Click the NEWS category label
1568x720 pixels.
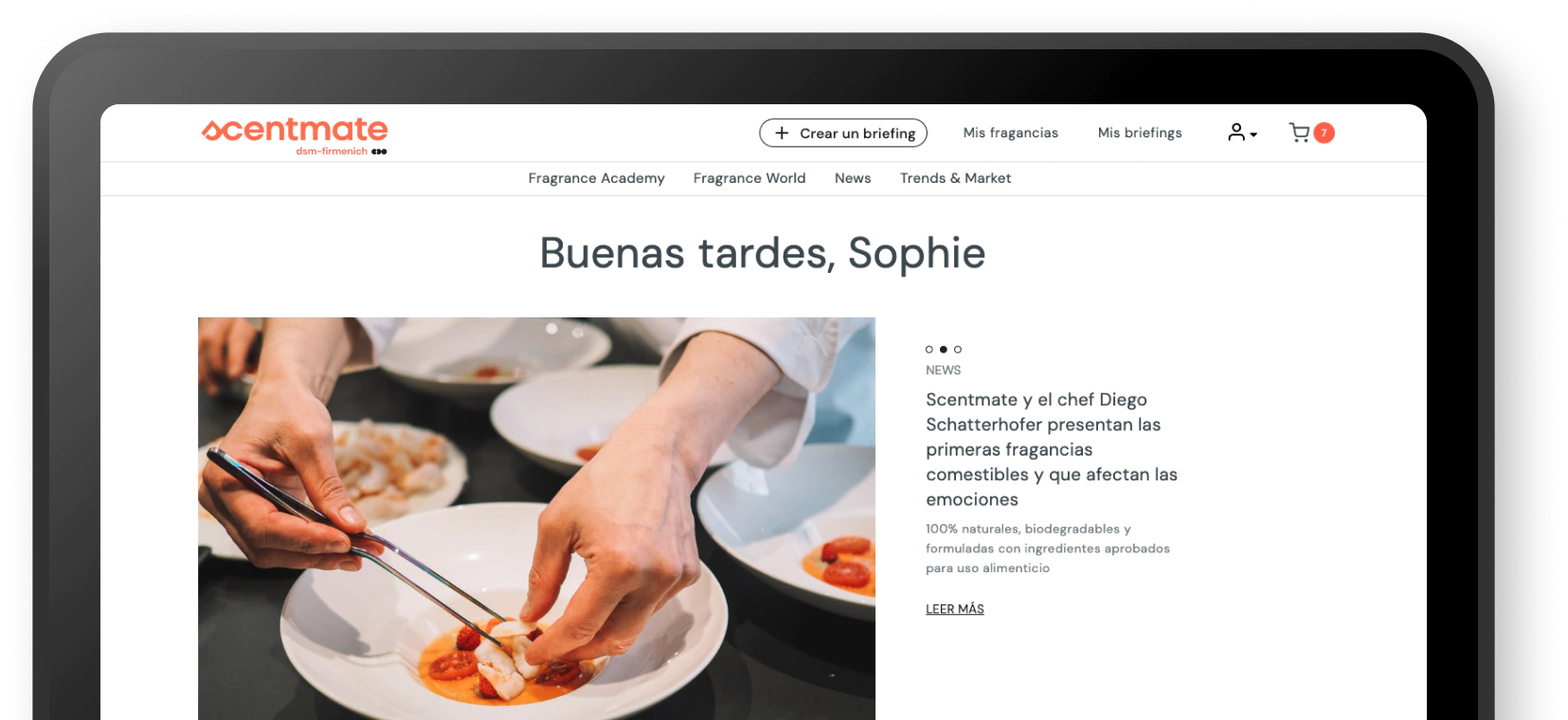pos(944,370)
